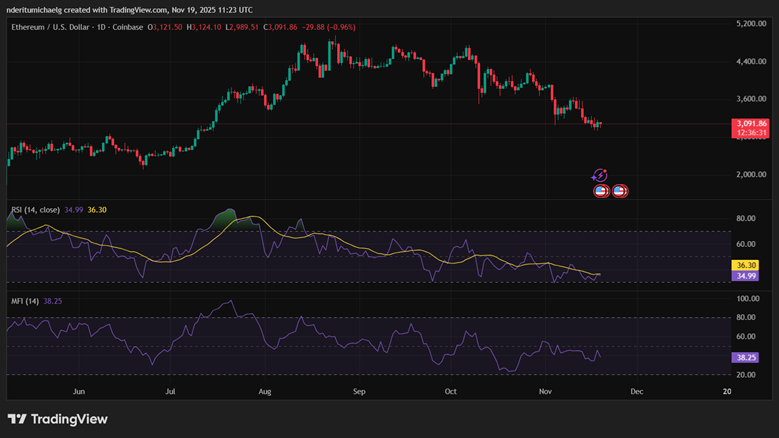Click the TradingView wordmark text
This screenshot has height=438, width=779.
click(x=69, y=419)
